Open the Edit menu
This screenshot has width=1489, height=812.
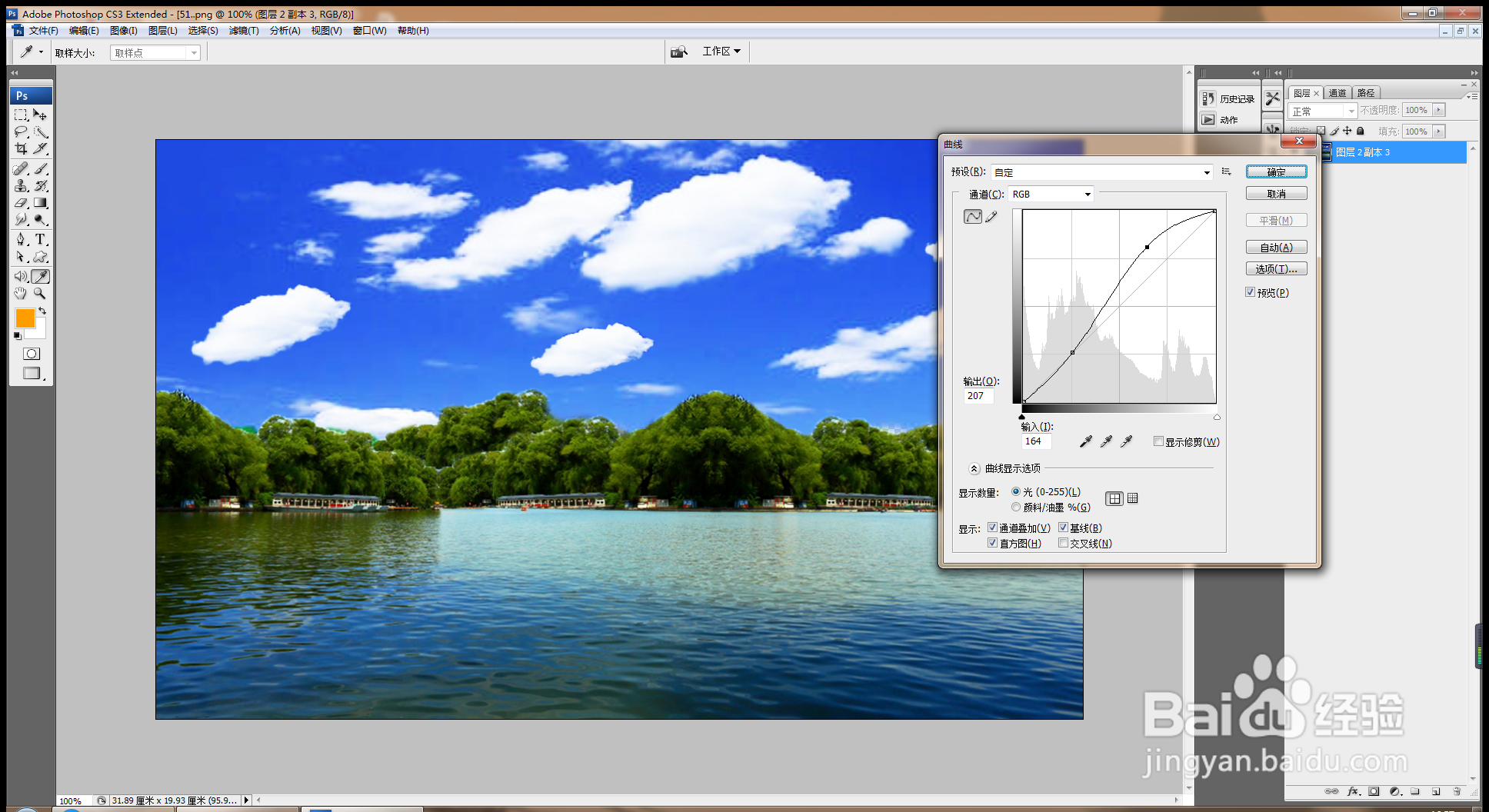click(x=84, y=31)
